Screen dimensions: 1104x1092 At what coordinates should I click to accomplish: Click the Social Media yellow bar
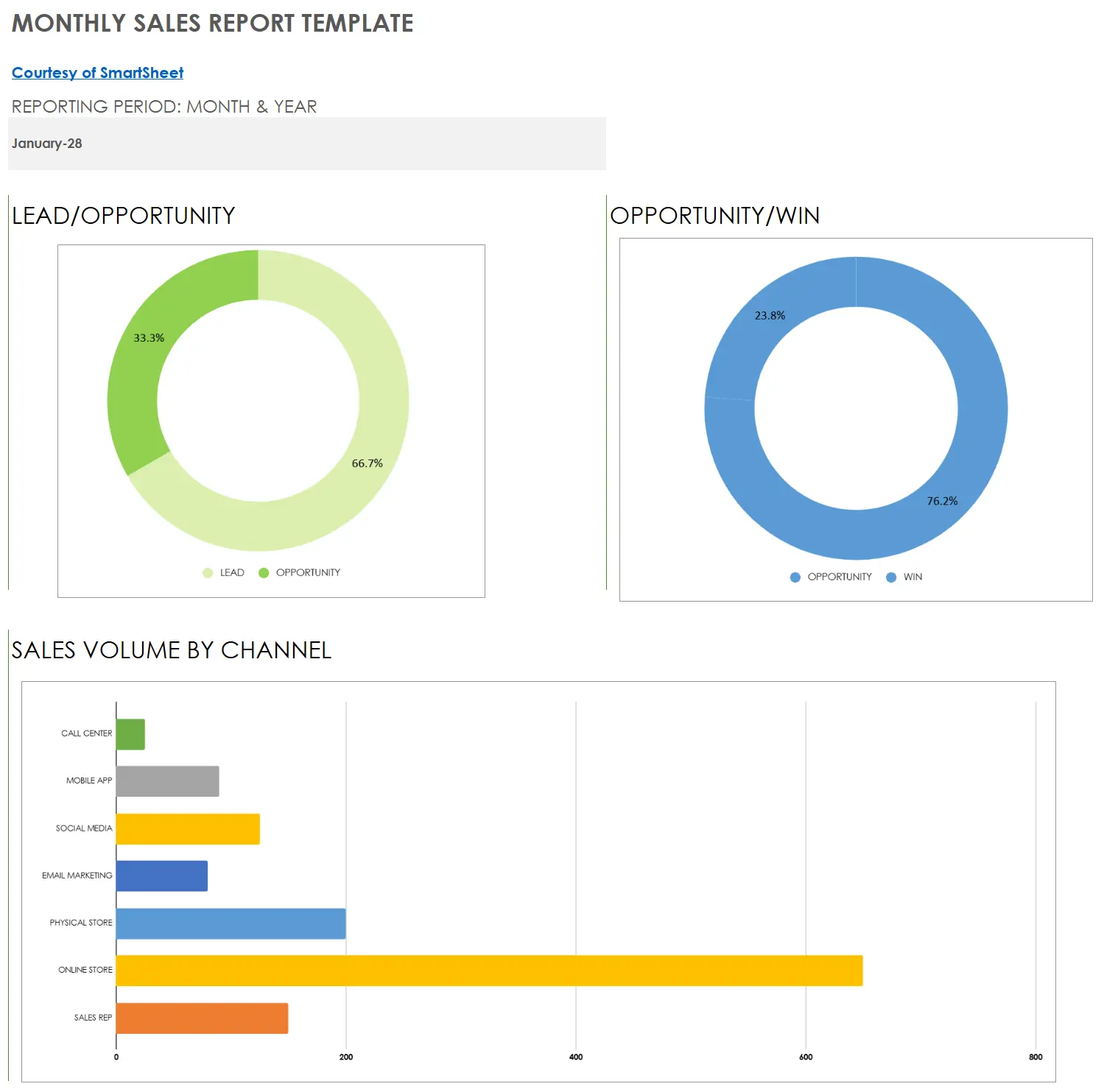pos(188,829)
